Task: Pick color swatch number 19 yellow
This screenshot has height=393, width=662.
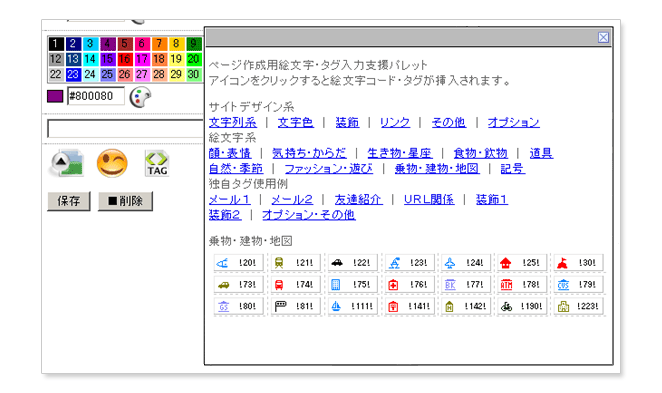Action: coord(176,59)
